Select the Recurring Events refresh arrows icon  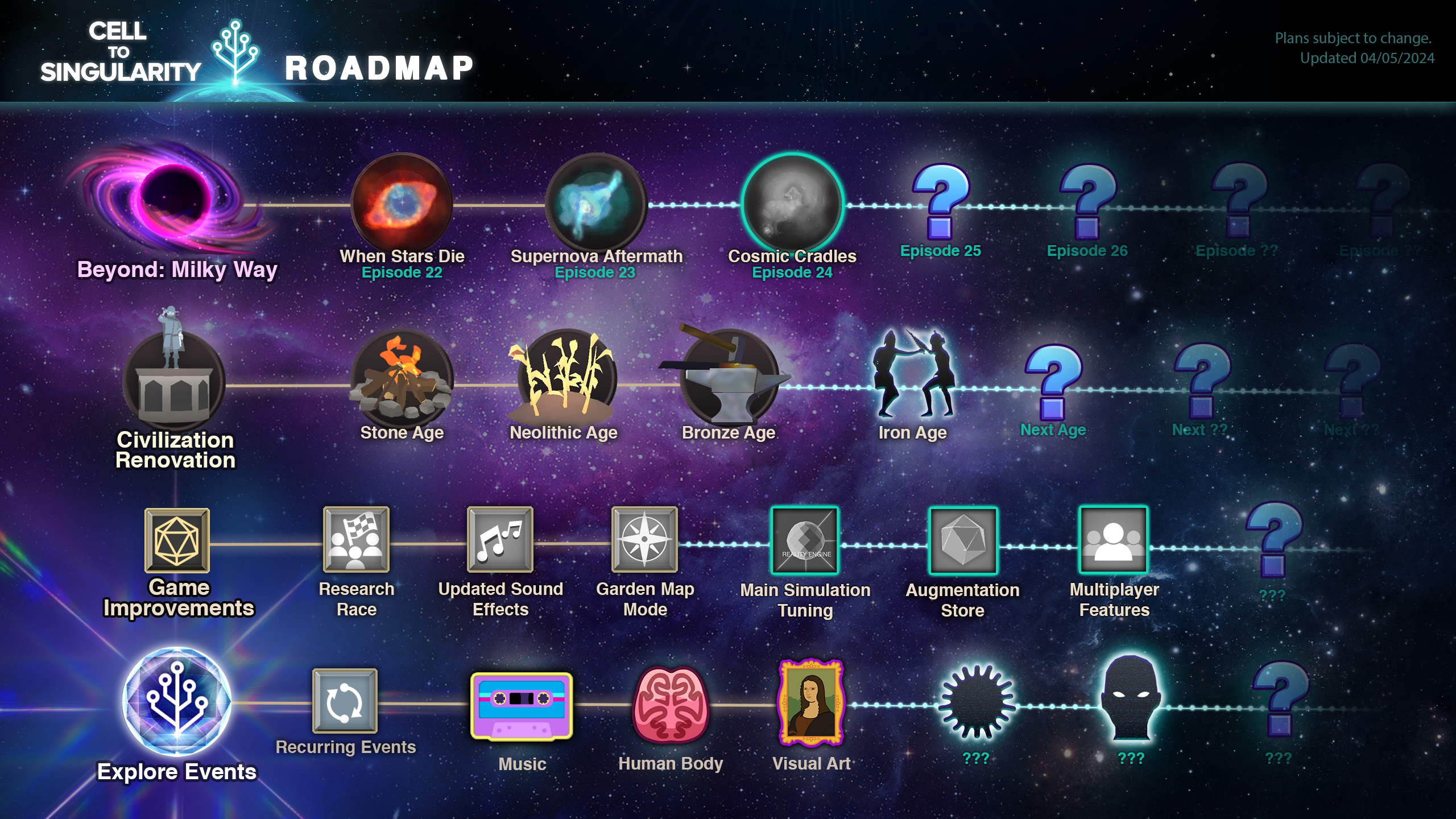coord(345,701)
